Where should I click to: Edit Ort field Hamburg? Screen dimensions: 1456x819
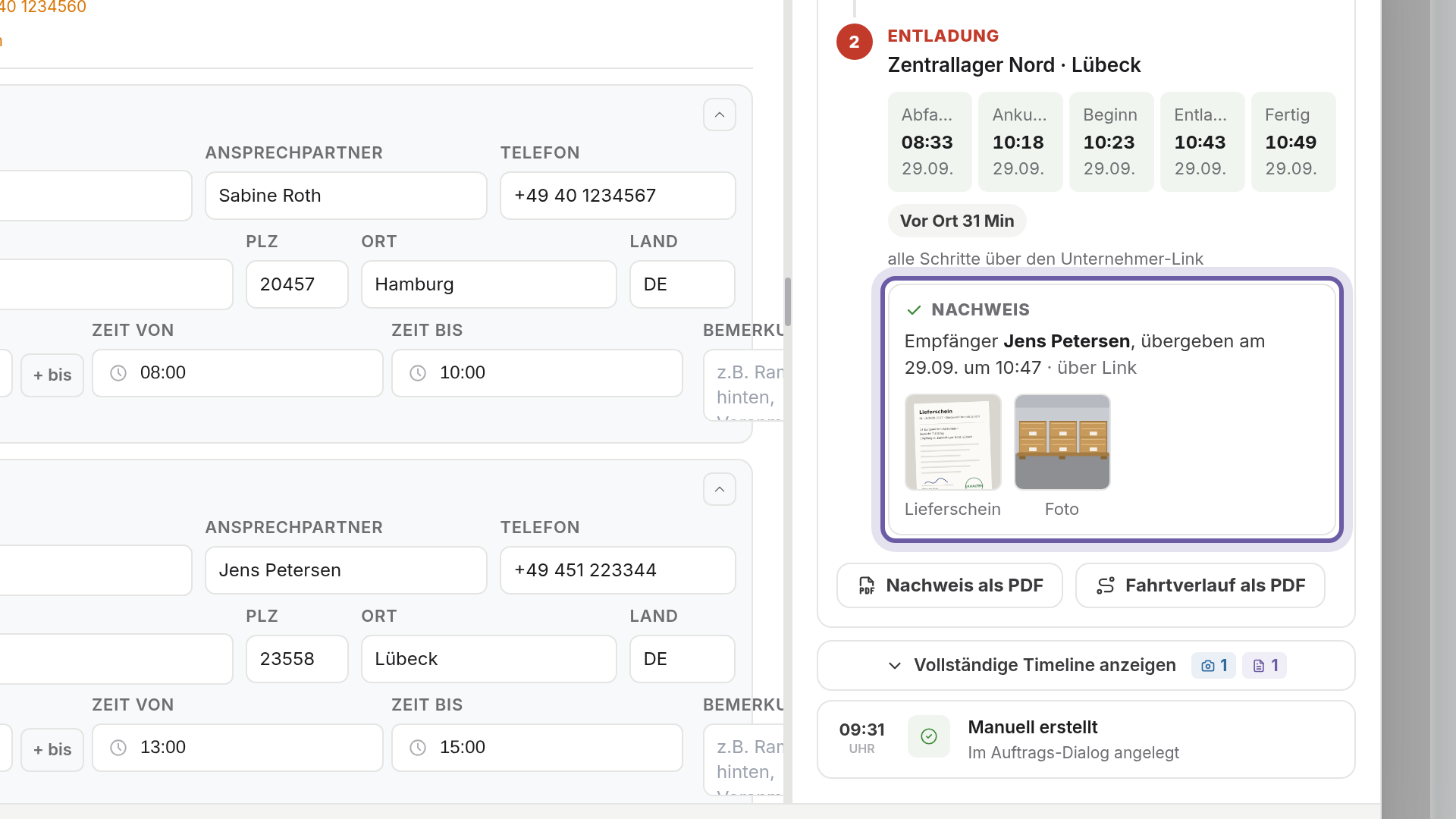click(489, 284)
